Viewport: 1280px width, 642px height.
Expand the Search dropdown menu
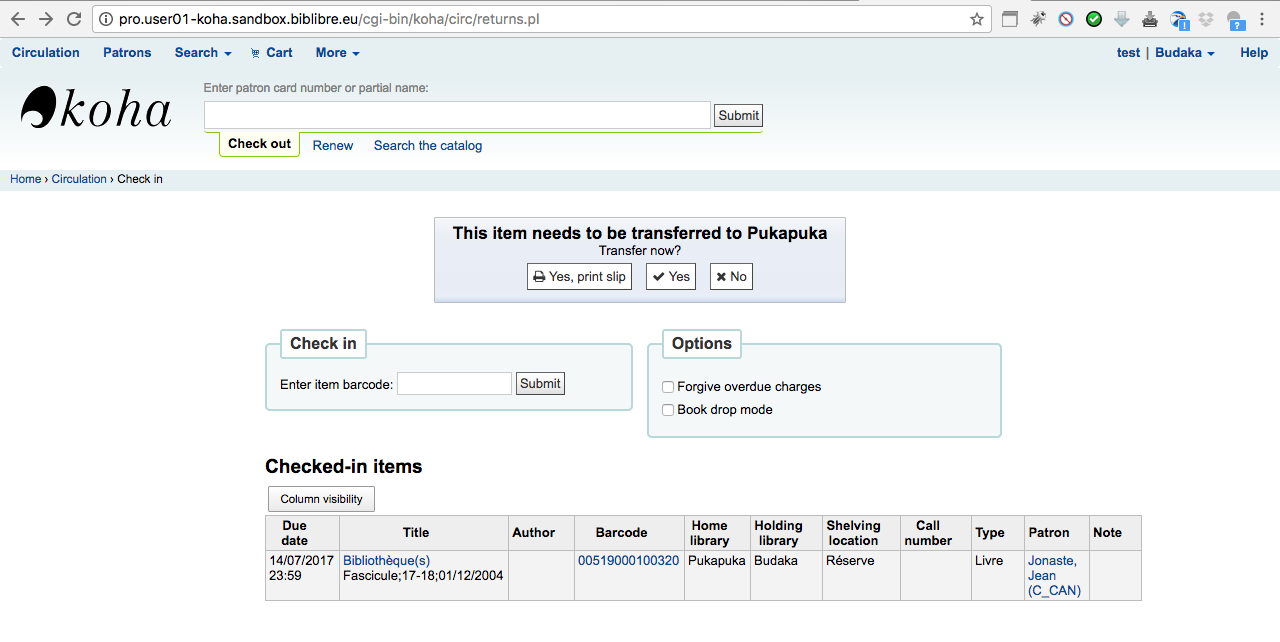tap(203, 53)
